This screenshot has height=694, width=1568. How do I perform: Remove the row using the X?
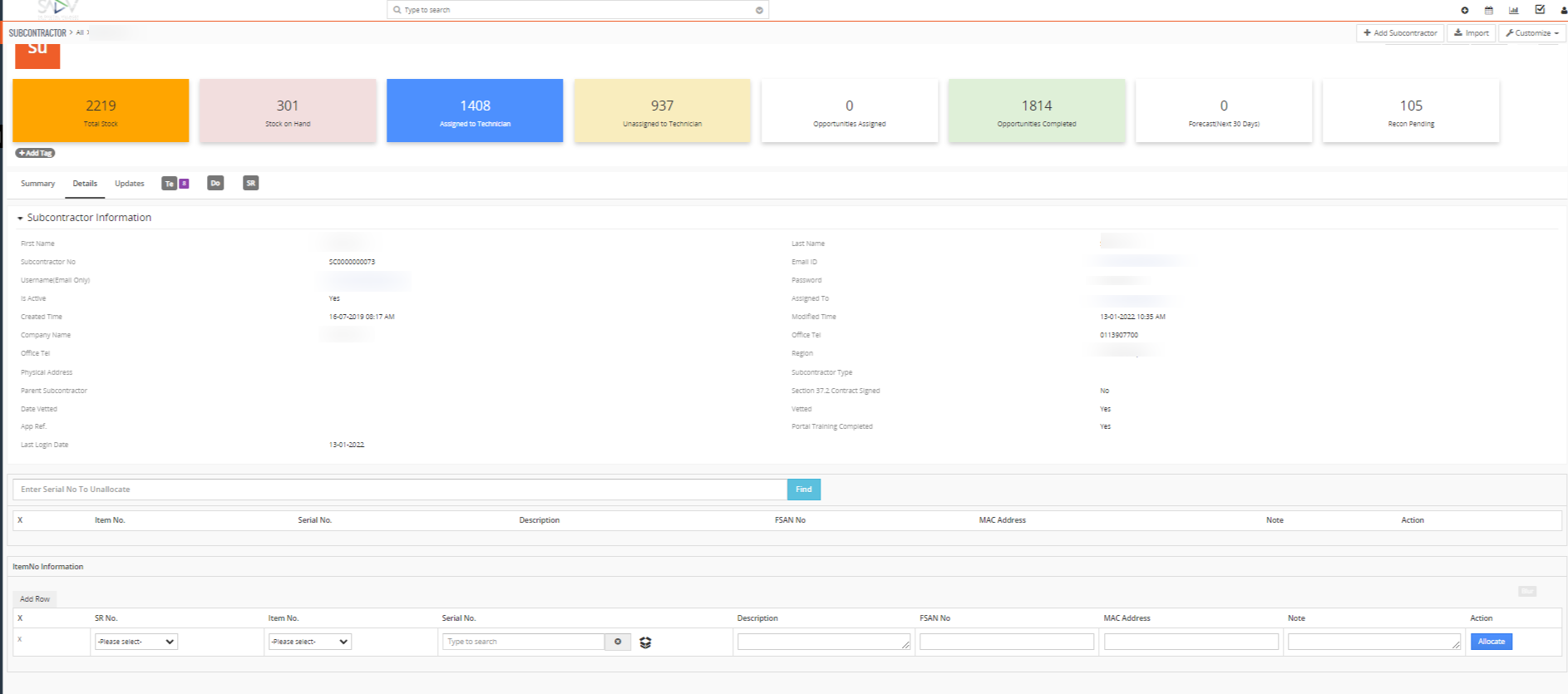tap(20, 640)
